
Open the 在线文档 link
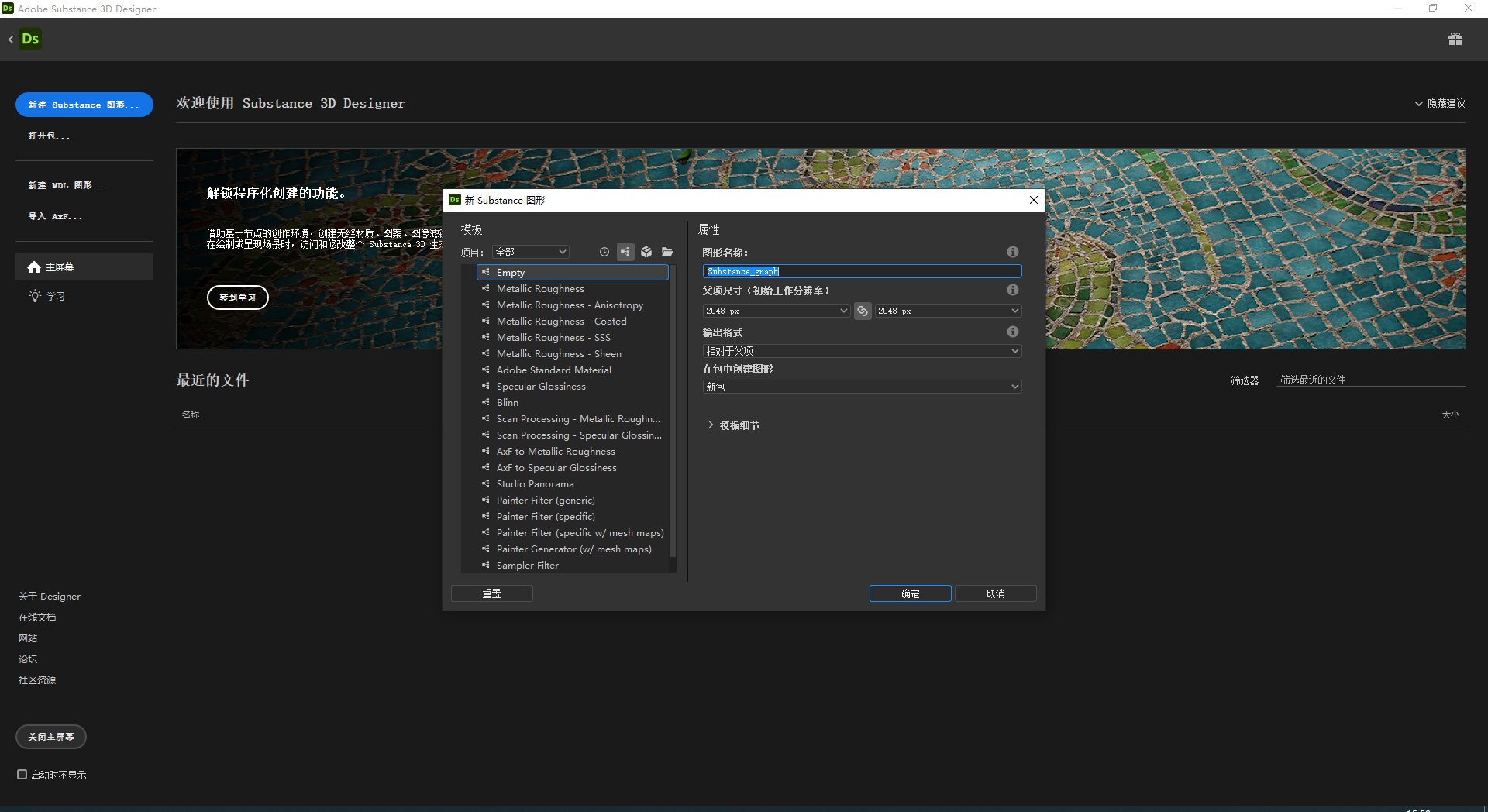click(x=37, y=617)
